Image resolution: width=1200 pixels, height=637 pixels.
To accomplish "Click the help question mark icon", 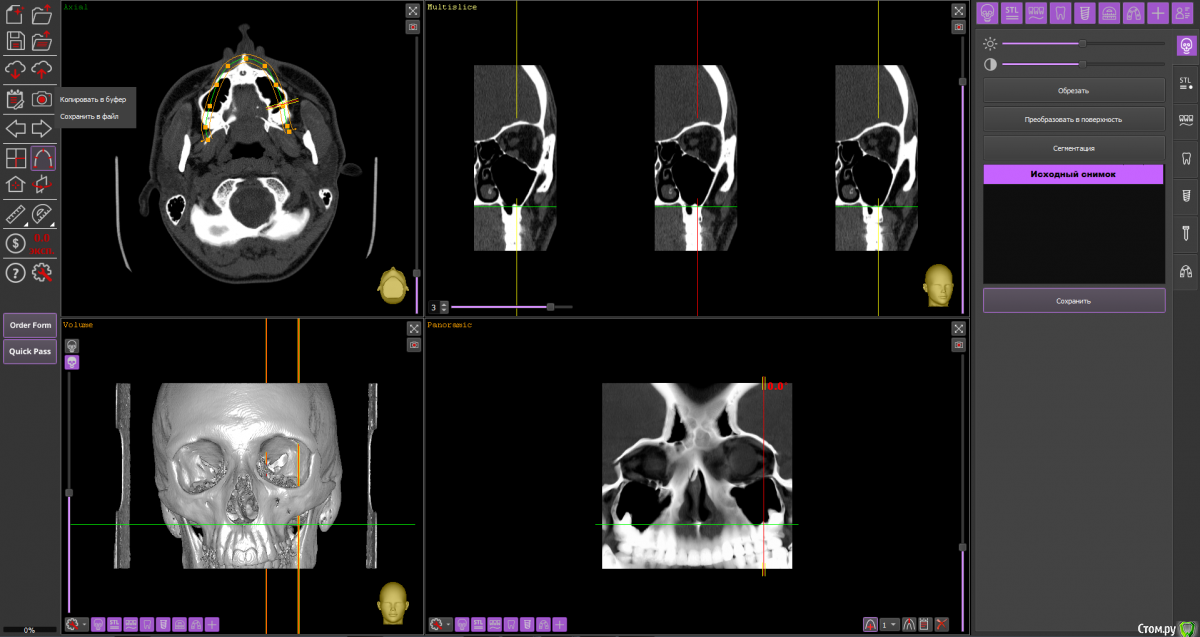I will (x=15, y=272).
